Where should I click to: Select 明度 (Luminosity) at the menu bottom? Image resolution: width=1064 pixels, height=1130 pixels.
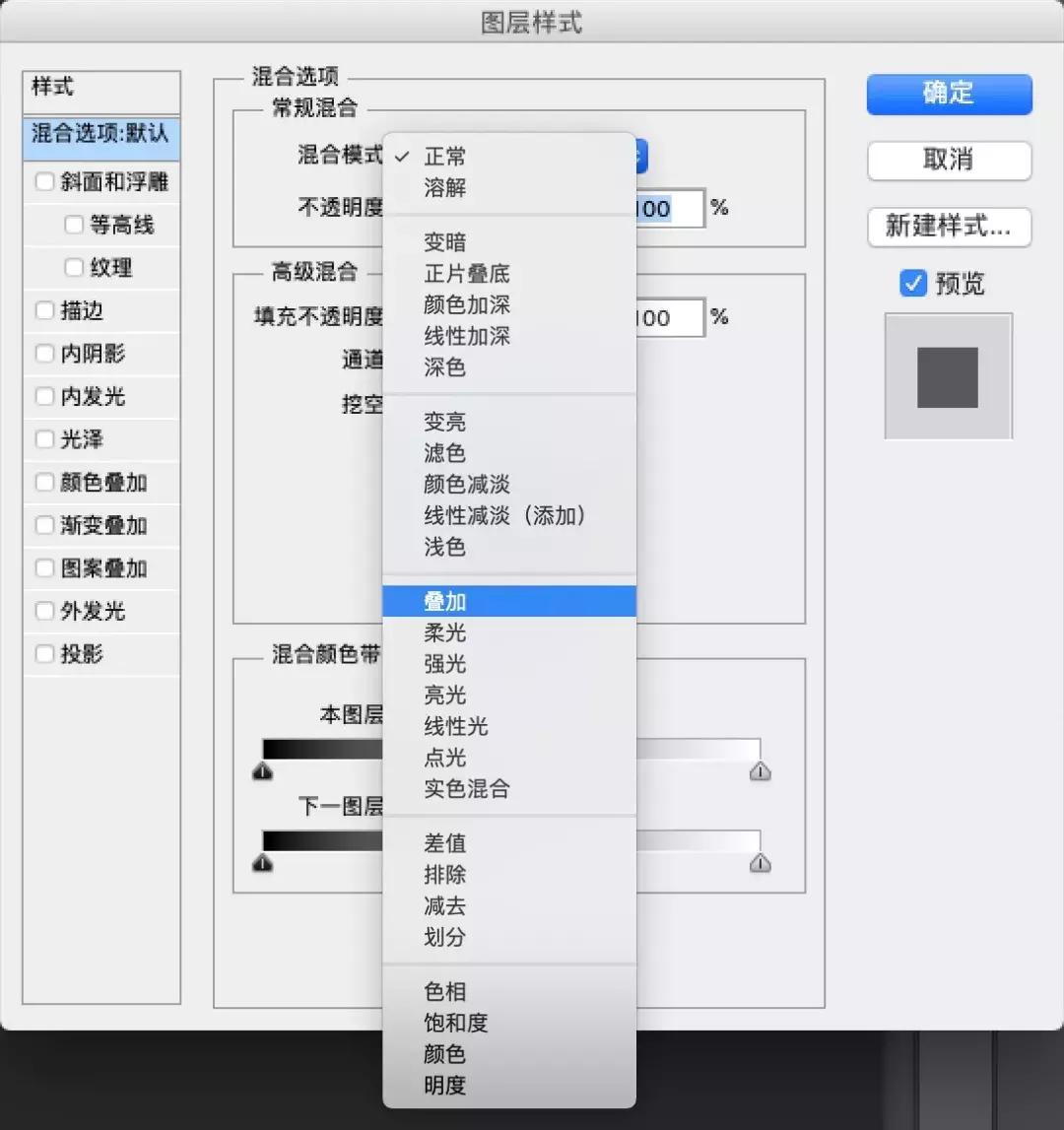(x=444, y=1085)
